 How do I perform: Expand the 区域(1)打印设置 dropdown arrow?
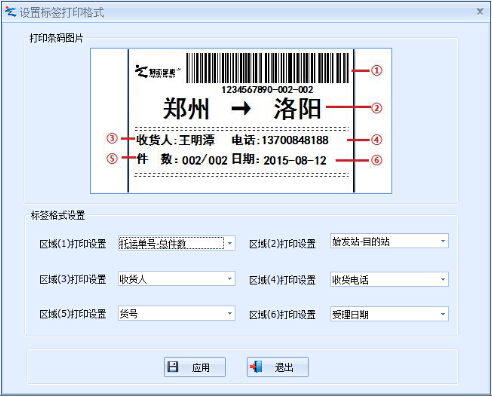click(230, 243)
